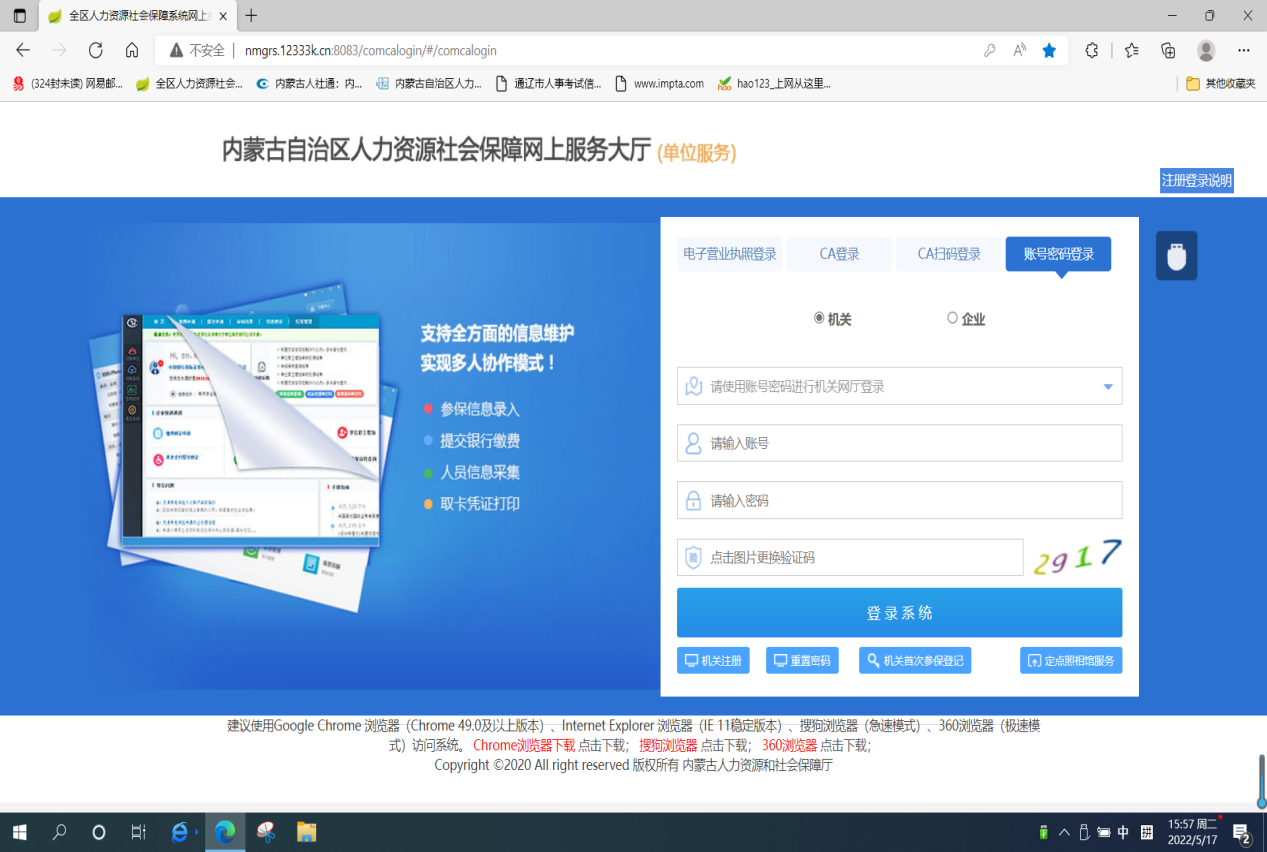Expand the 机关网厅登录 dropdown arrow
The height and width of the screenshot is (852, 1267).
(1108, 387)
